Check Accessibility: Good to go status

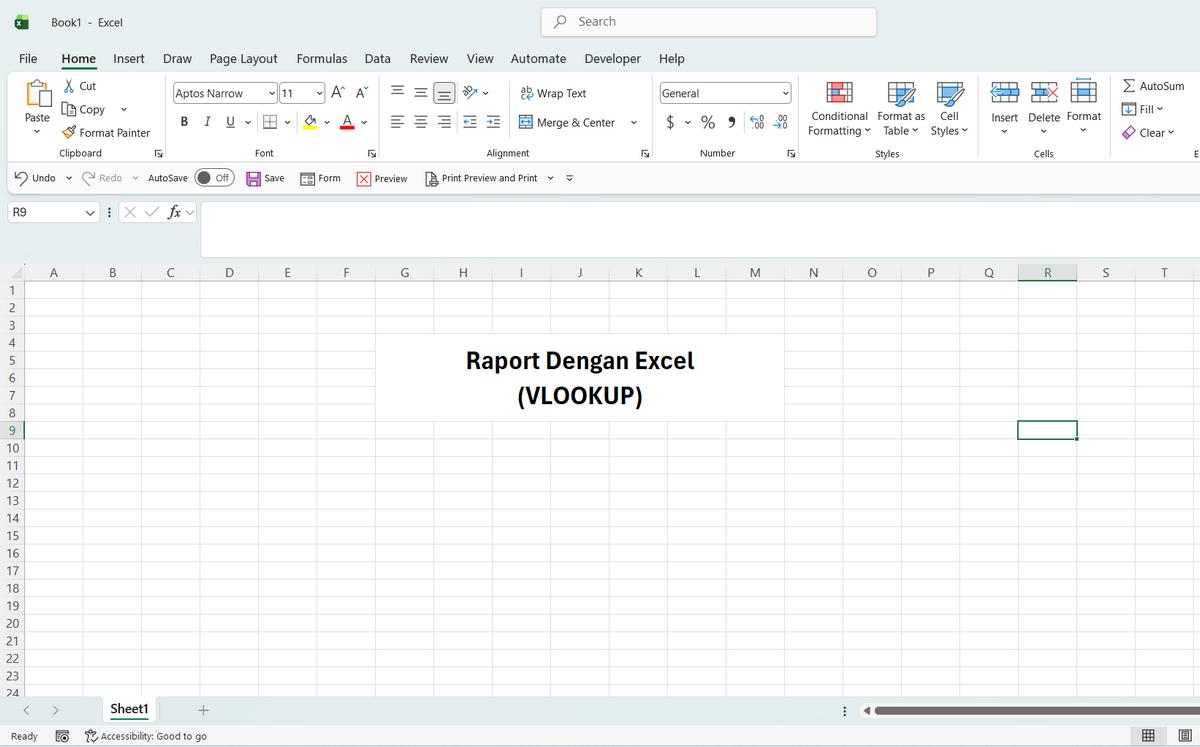point(146,735)
